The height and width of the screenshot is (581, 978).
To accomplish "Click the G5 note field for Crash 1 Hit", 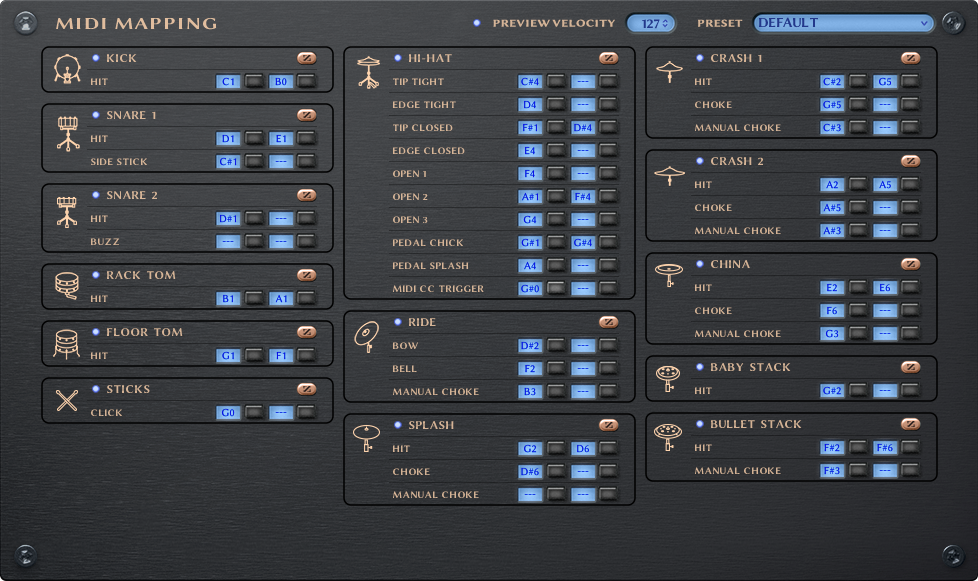I will pos(884,82).
